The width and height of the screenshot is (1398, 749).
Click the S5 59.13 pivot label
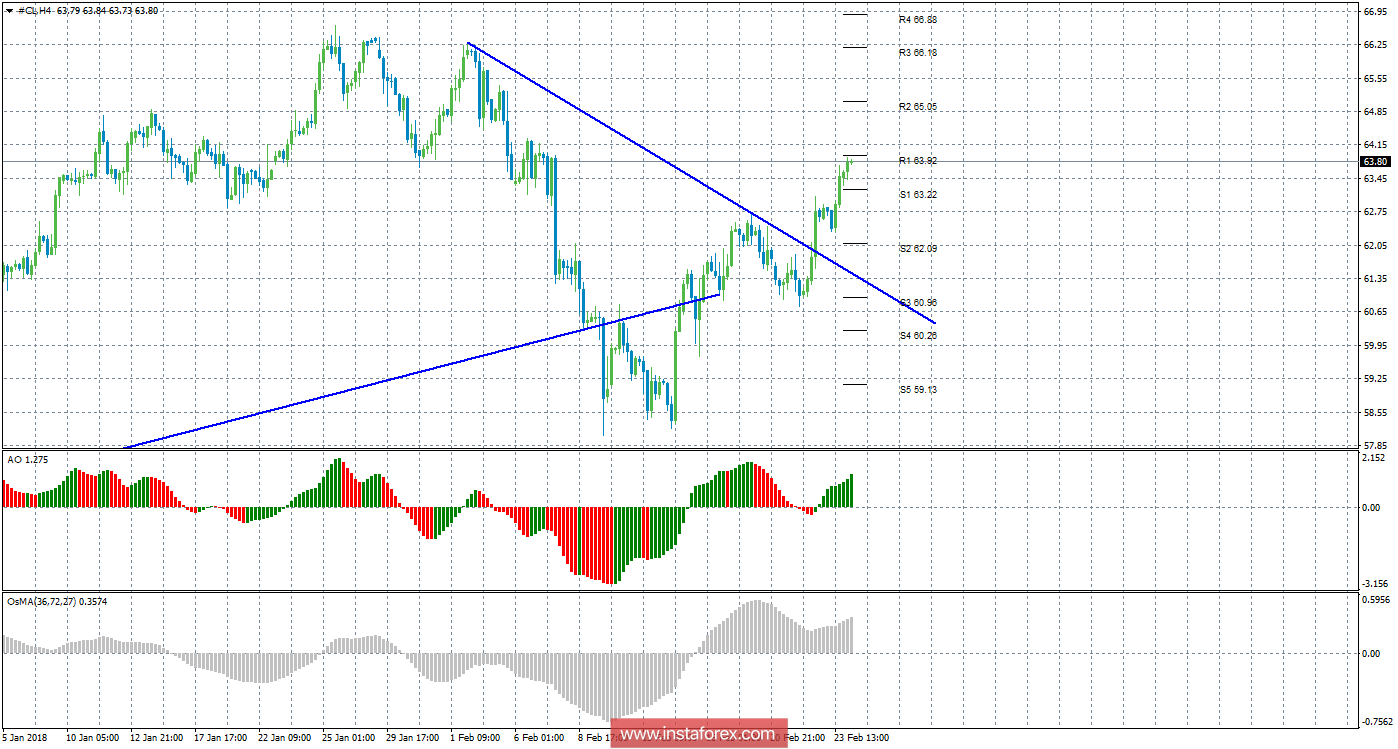(917, 389)
